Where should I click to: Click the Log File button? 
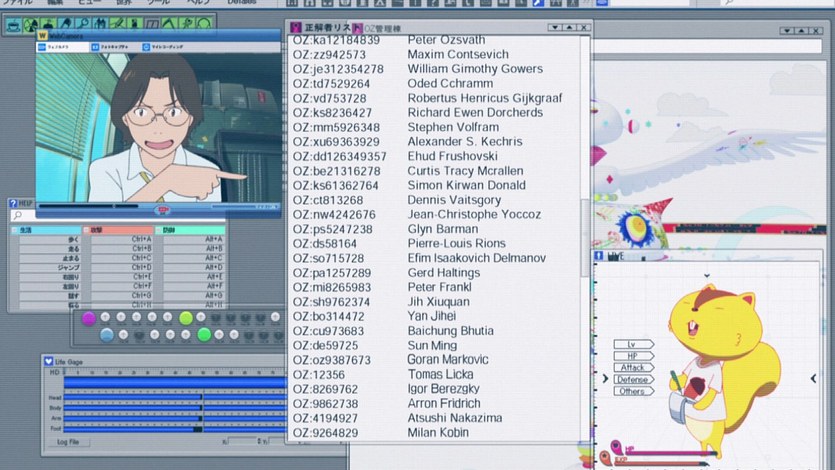pos(68,441)
